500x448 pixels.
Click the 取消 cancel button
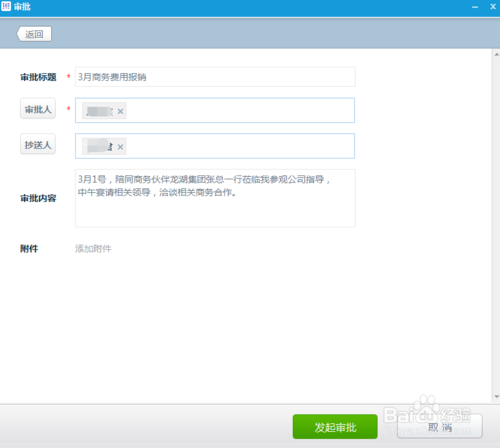point(440,427)
